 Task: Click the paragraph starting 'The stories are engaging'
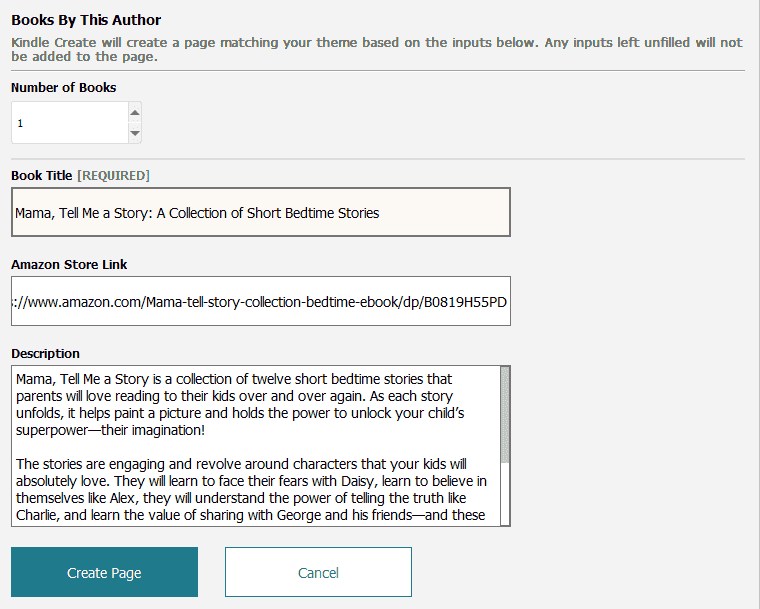tap(251, 489)
